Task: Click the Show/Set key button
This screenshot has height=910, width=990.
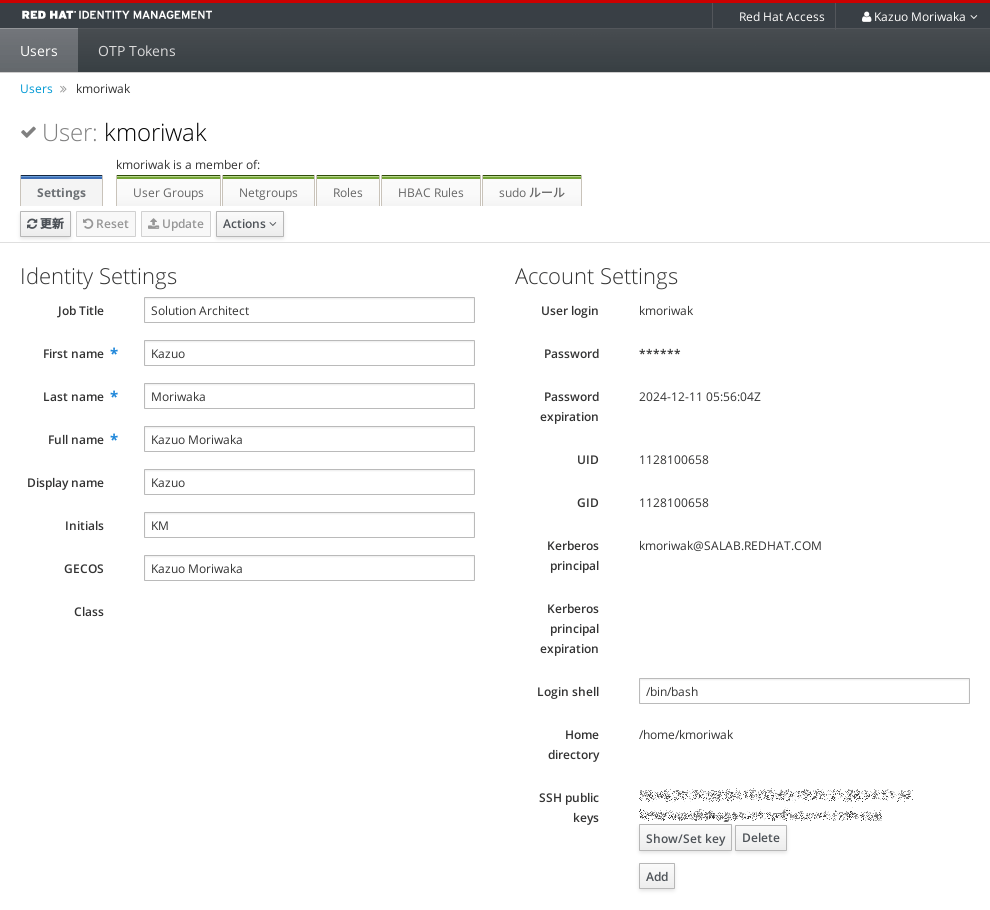Action: point(684,837)
